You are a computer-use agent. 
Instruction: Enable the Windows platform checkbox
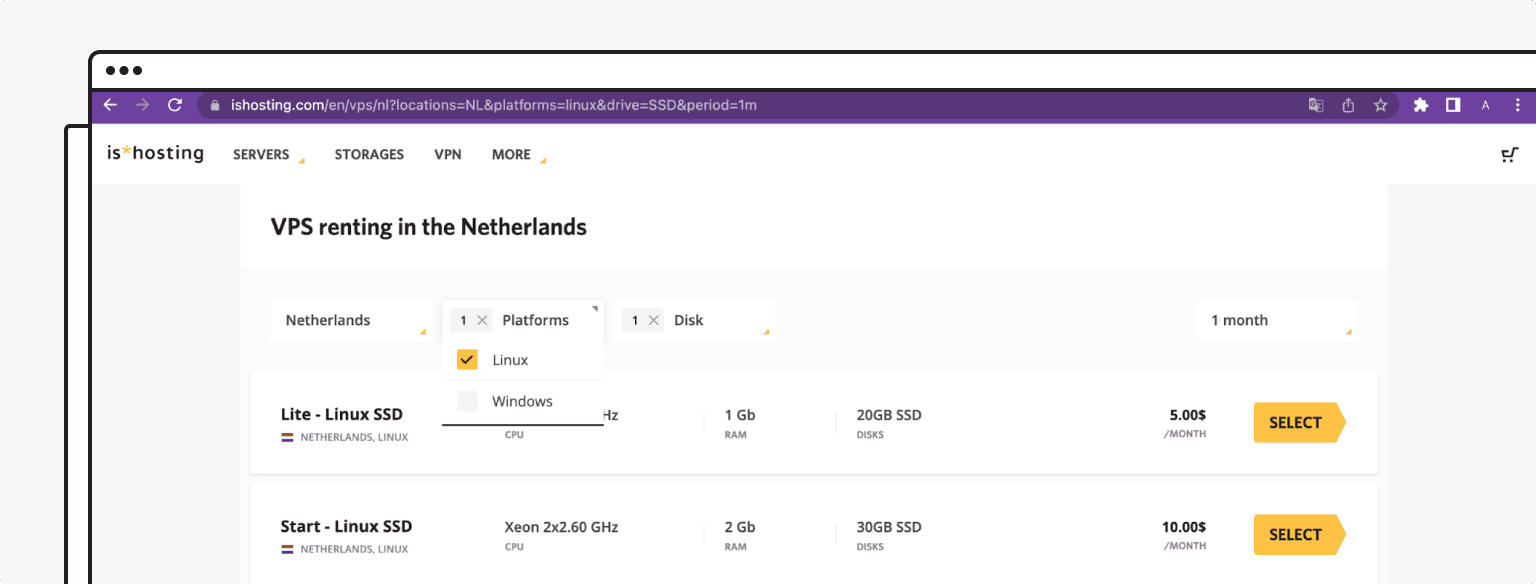(x=466, y=401)
